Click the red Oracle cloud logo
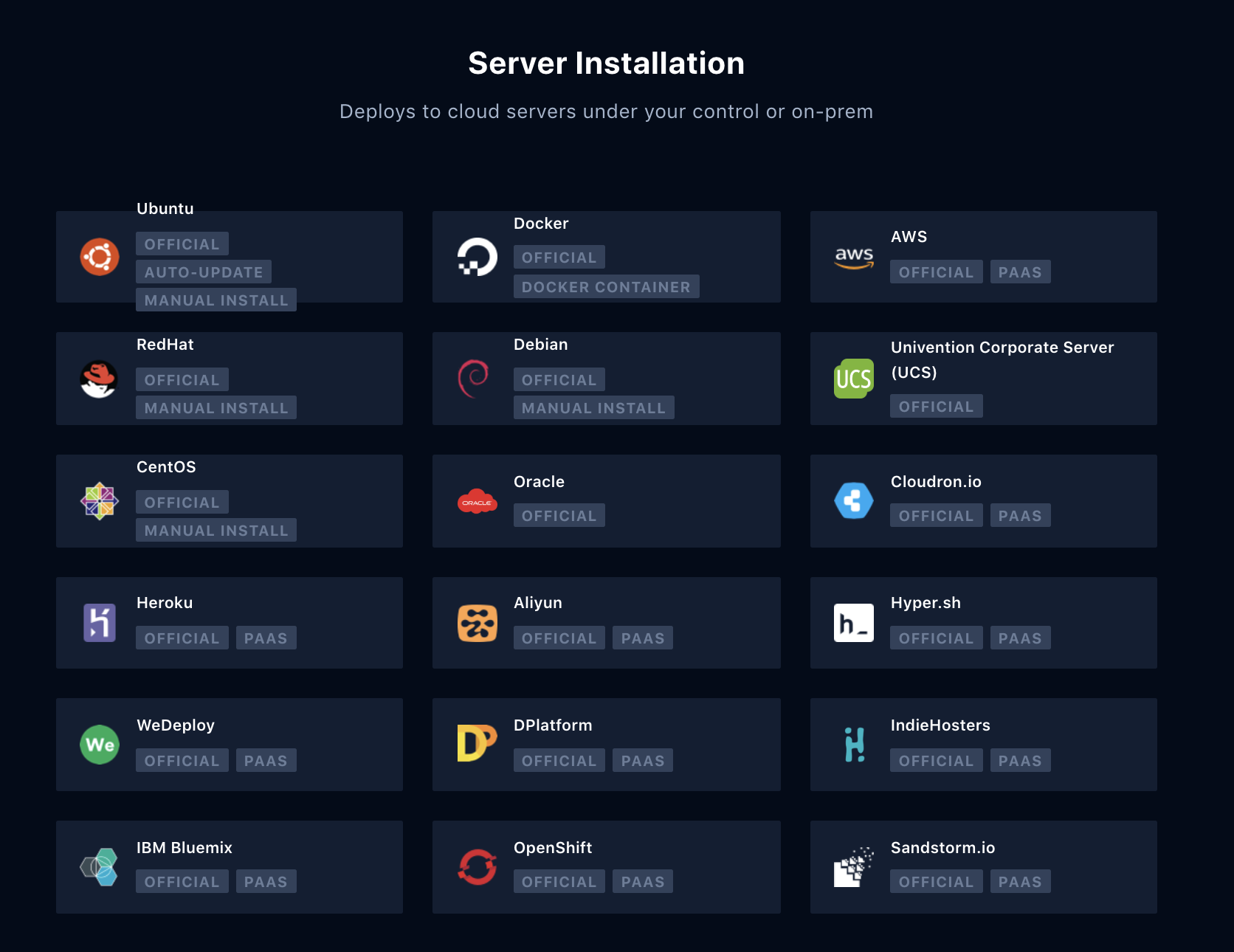Screen dimensions: 1234x952 [x=477, y=502]
